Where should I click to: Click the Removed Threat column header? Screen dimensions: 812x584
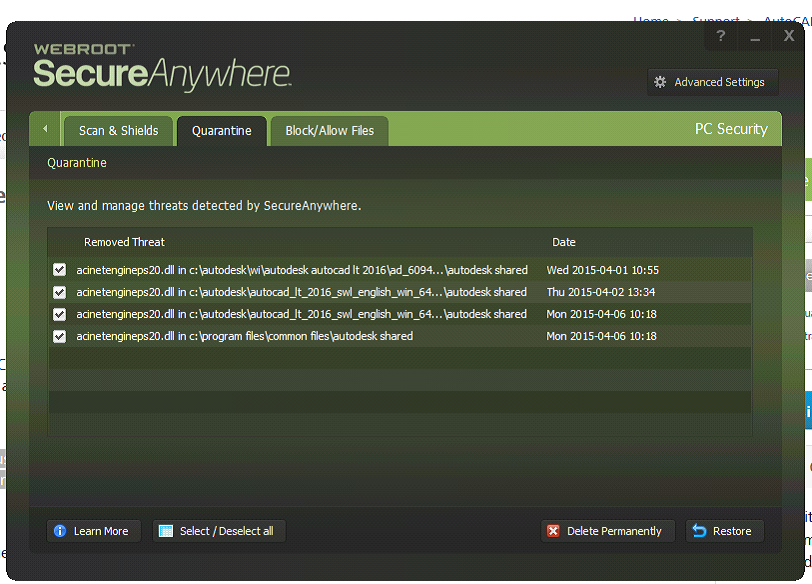point(124,242)
